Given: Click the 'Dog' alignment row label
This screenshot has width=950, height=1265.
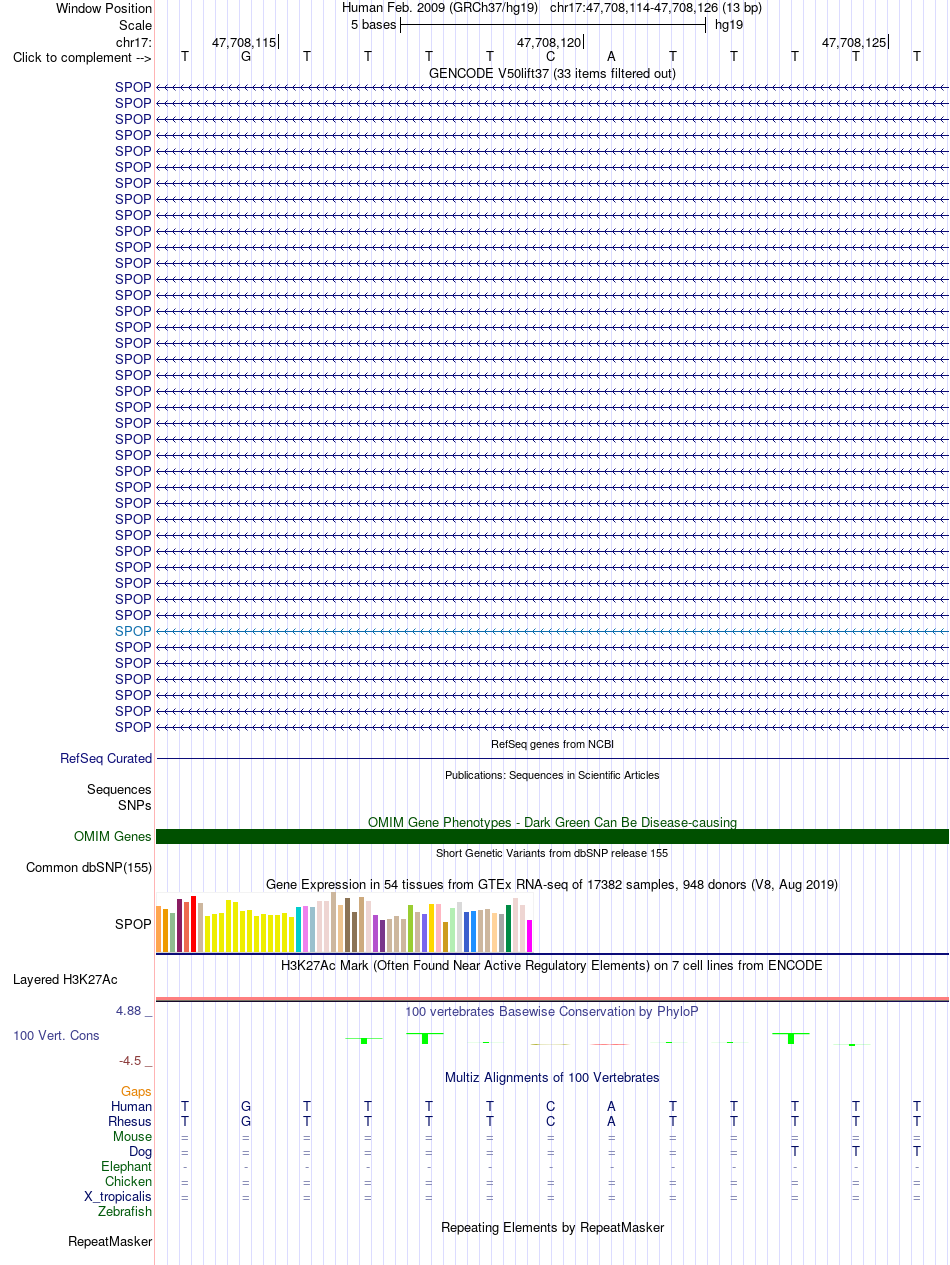Looking at the screenshot, I should (141, 1152).
